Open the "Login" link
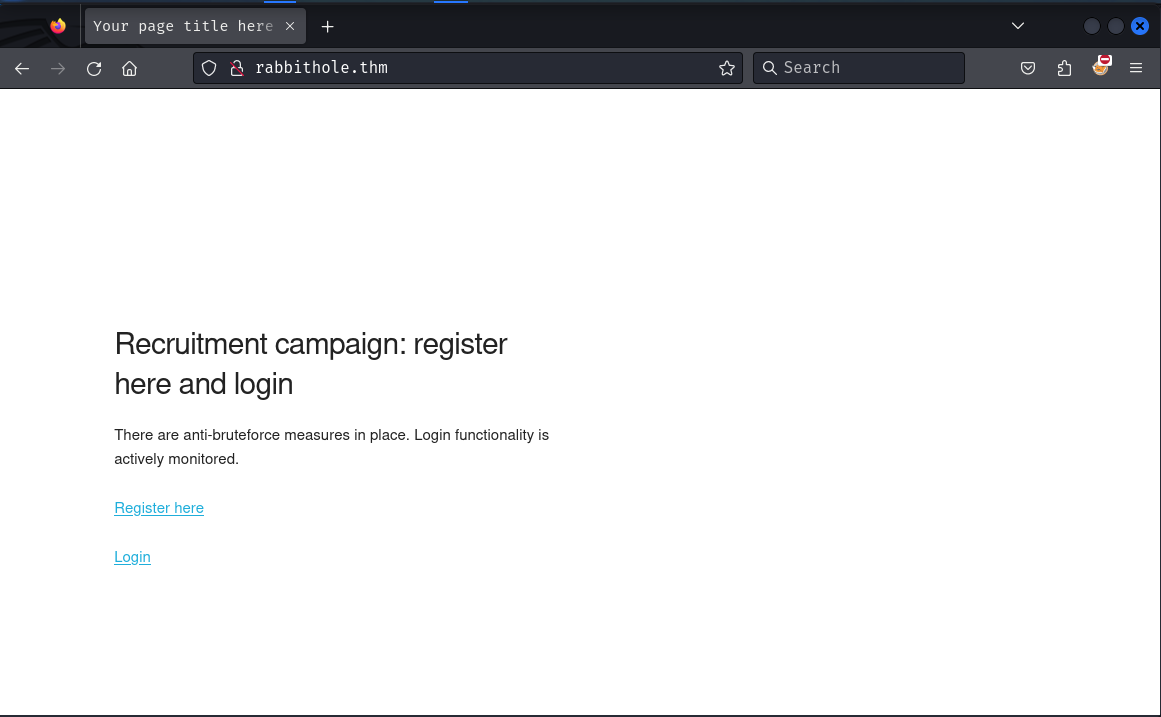The width and height of the screenshot is (1161, 717). click(132, 557)
